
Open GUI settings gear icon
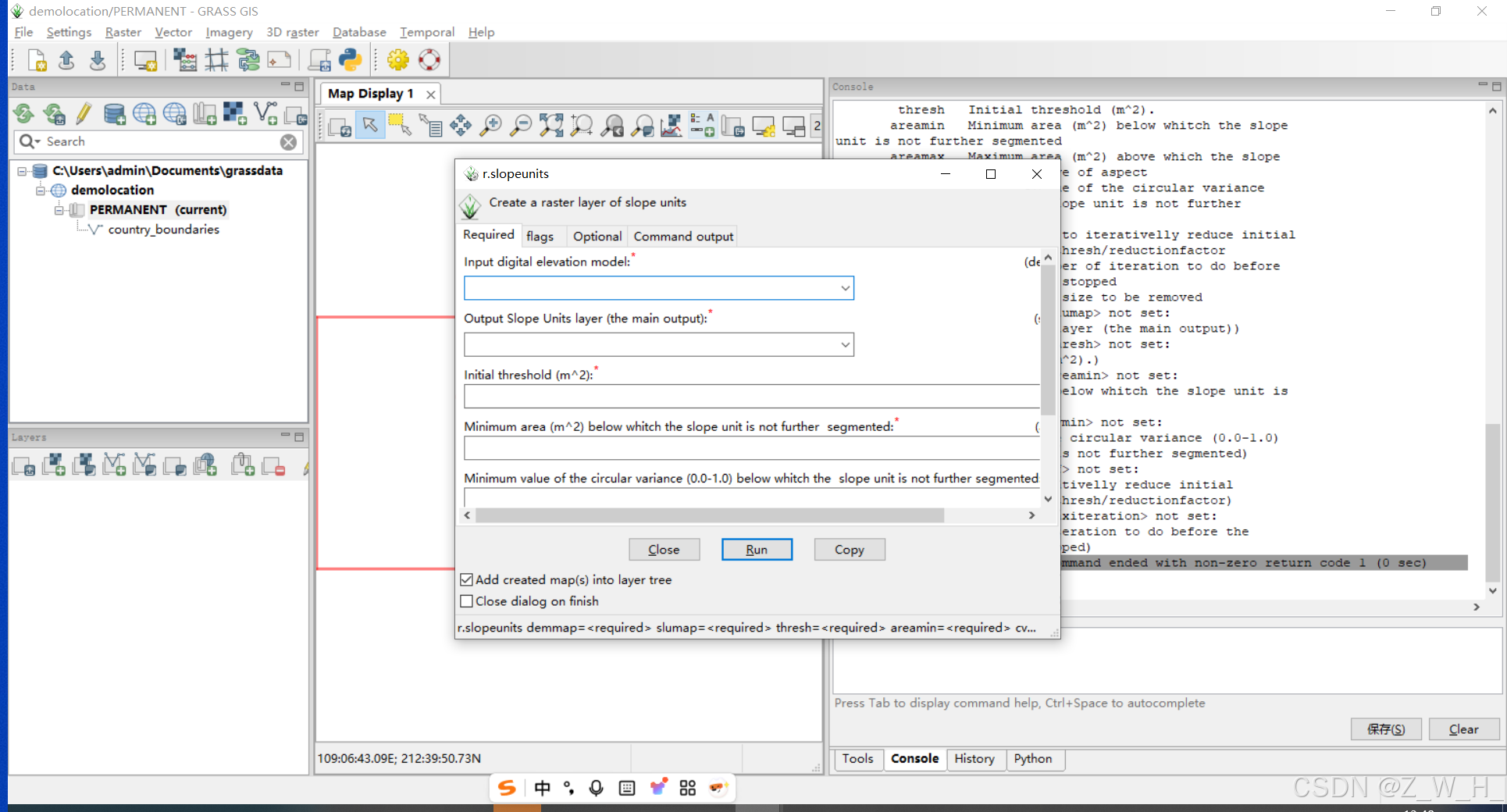pyautogui.click(x=398, y=60)
